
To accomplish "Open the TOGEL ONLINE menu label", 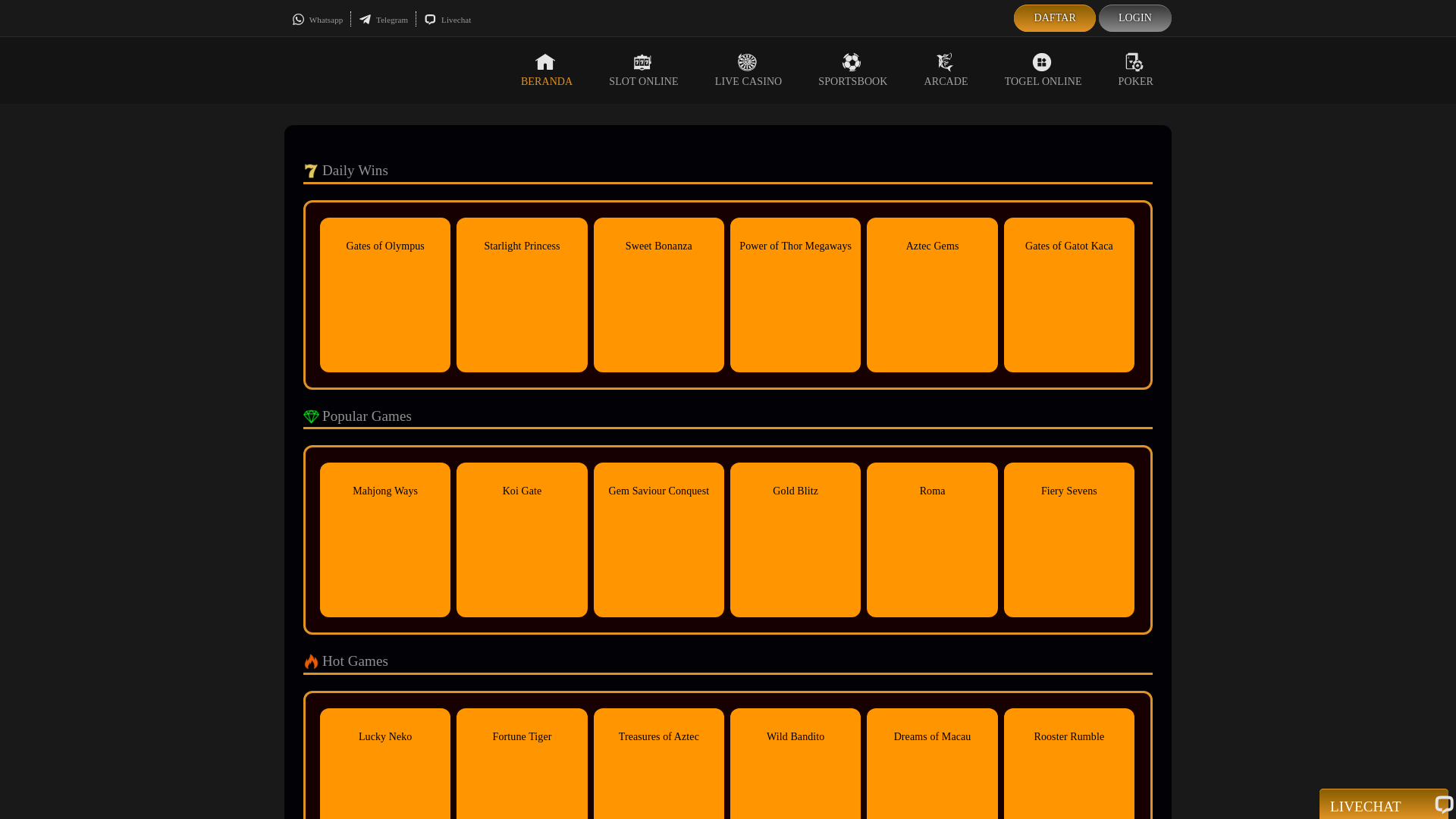I will pos(1043,82).
